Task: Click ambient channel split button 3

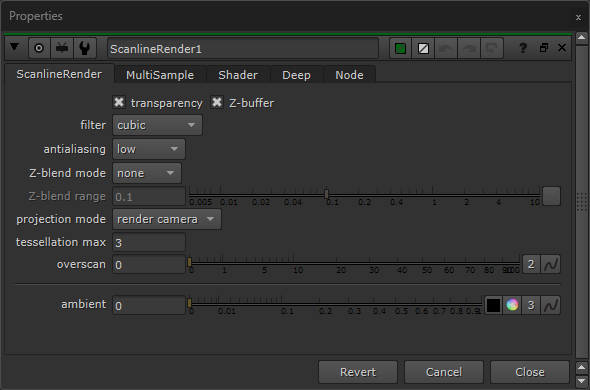Action: (x=531, y=305)
